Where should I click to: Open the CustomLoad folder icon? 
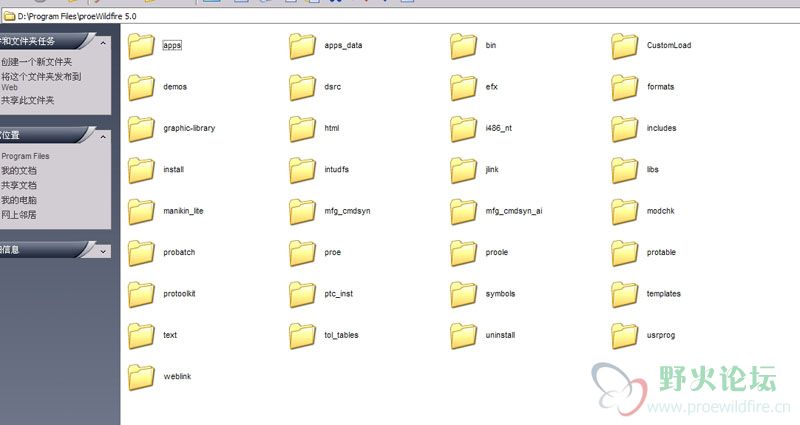pyautogui.click(x=624, y=46)
